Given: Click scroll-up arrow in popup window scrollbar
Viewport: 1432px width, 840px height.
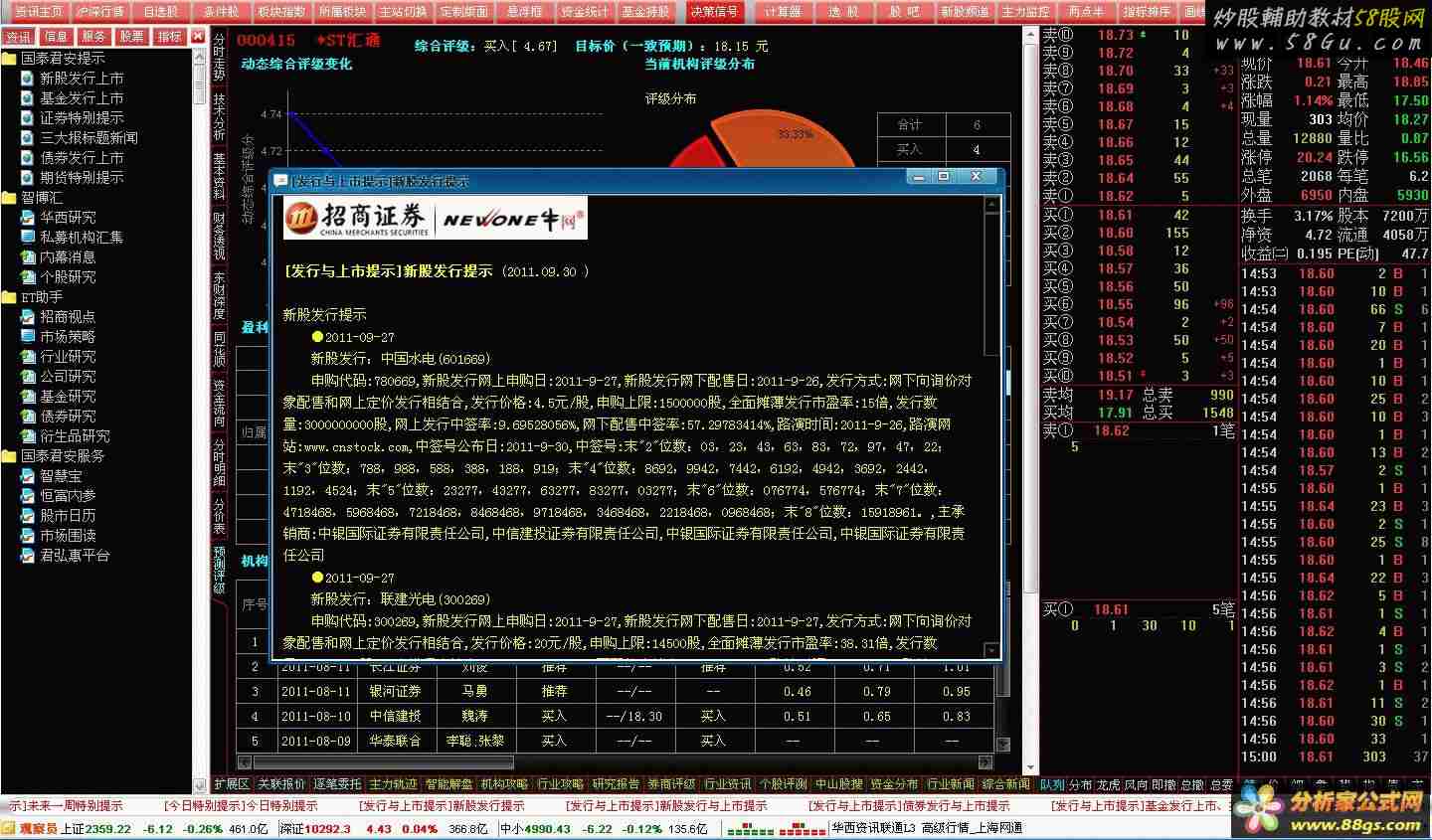Looking at the screenshot, I should coord(991,206).
